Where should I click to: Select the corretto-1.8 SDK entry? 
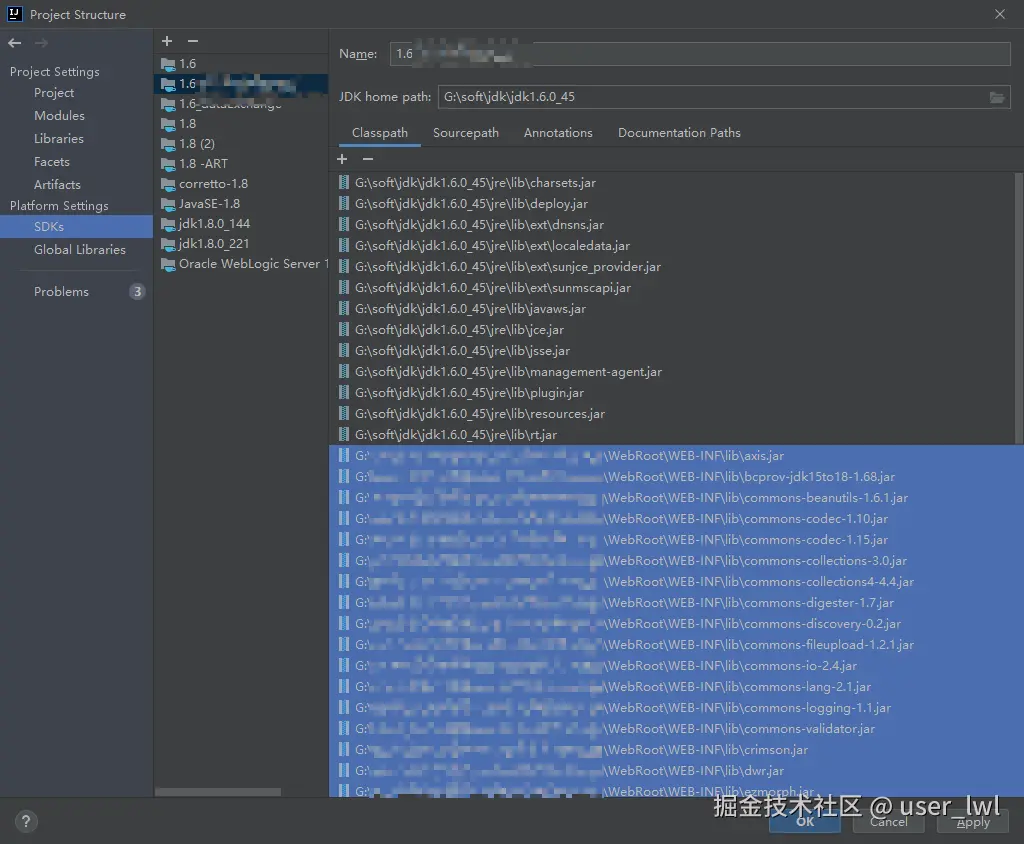click(x=241, y=184)
